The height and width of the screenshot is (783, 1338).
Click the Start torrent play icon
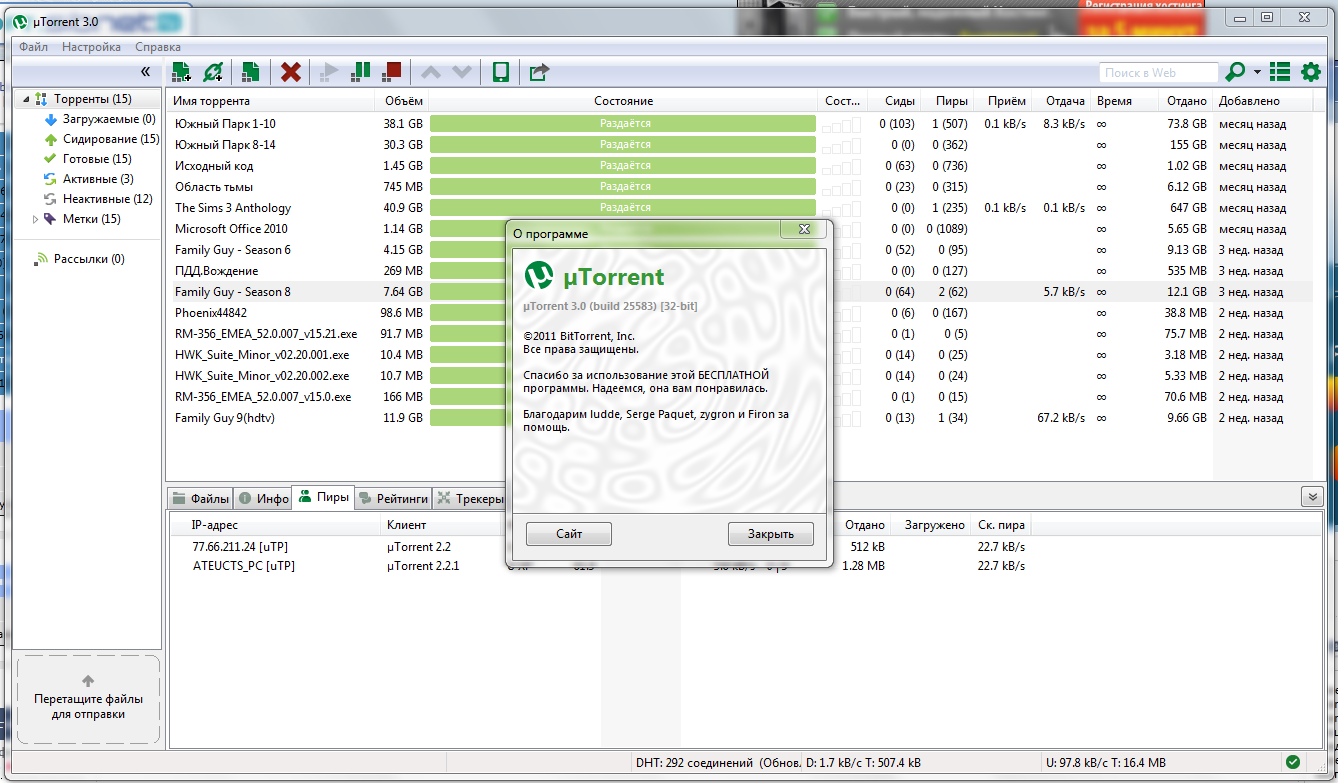[328, 72]
